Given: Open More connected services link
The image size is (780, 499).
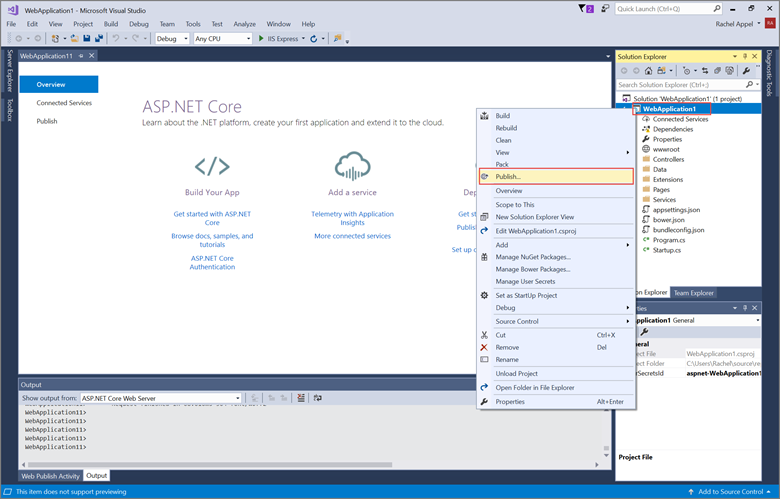Looking at the screenshot, I should [x=353, y=236].
